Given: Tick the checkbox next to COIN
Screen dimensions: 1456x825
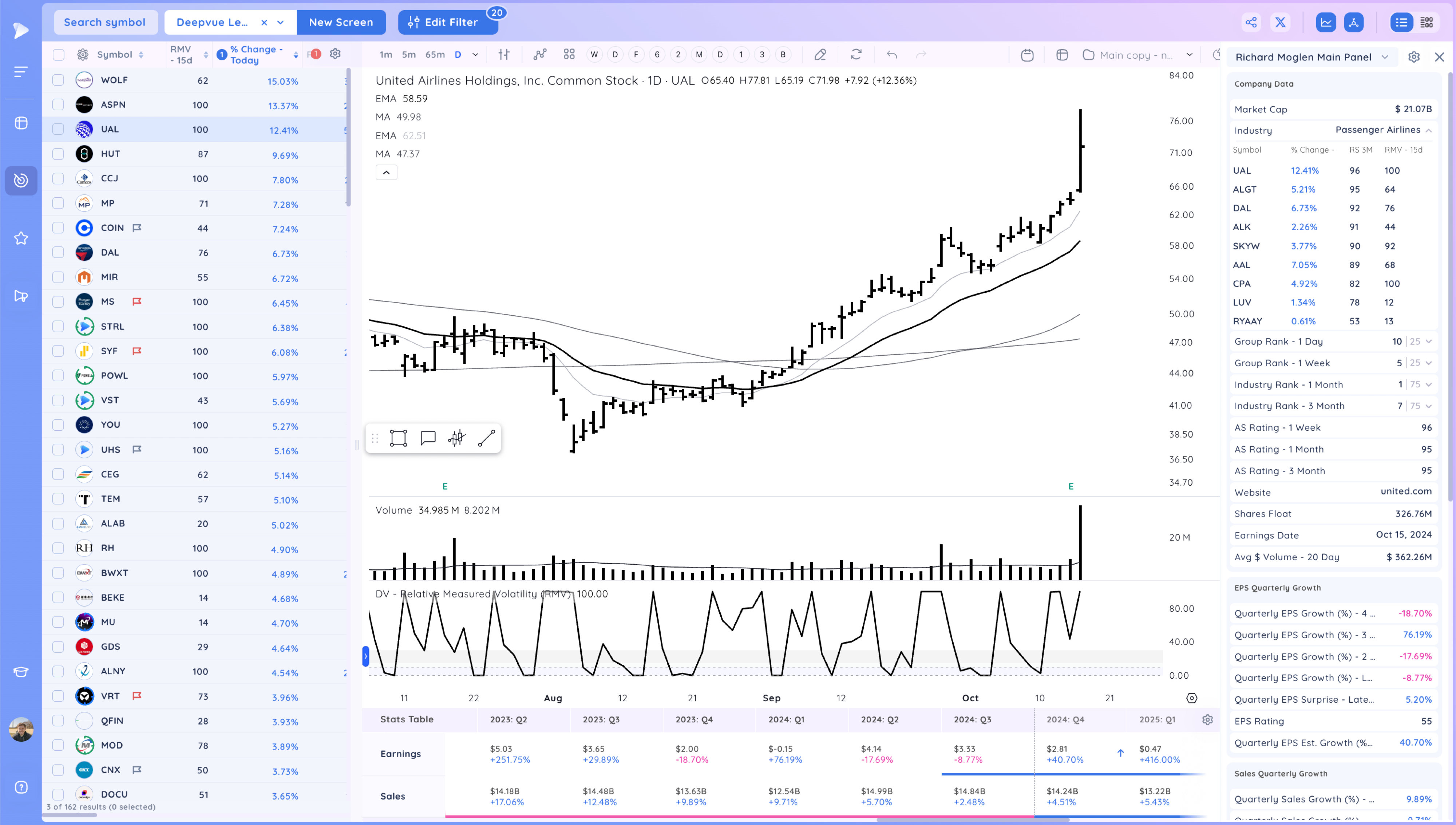Looking at the screenshot, I should point(58,228).
